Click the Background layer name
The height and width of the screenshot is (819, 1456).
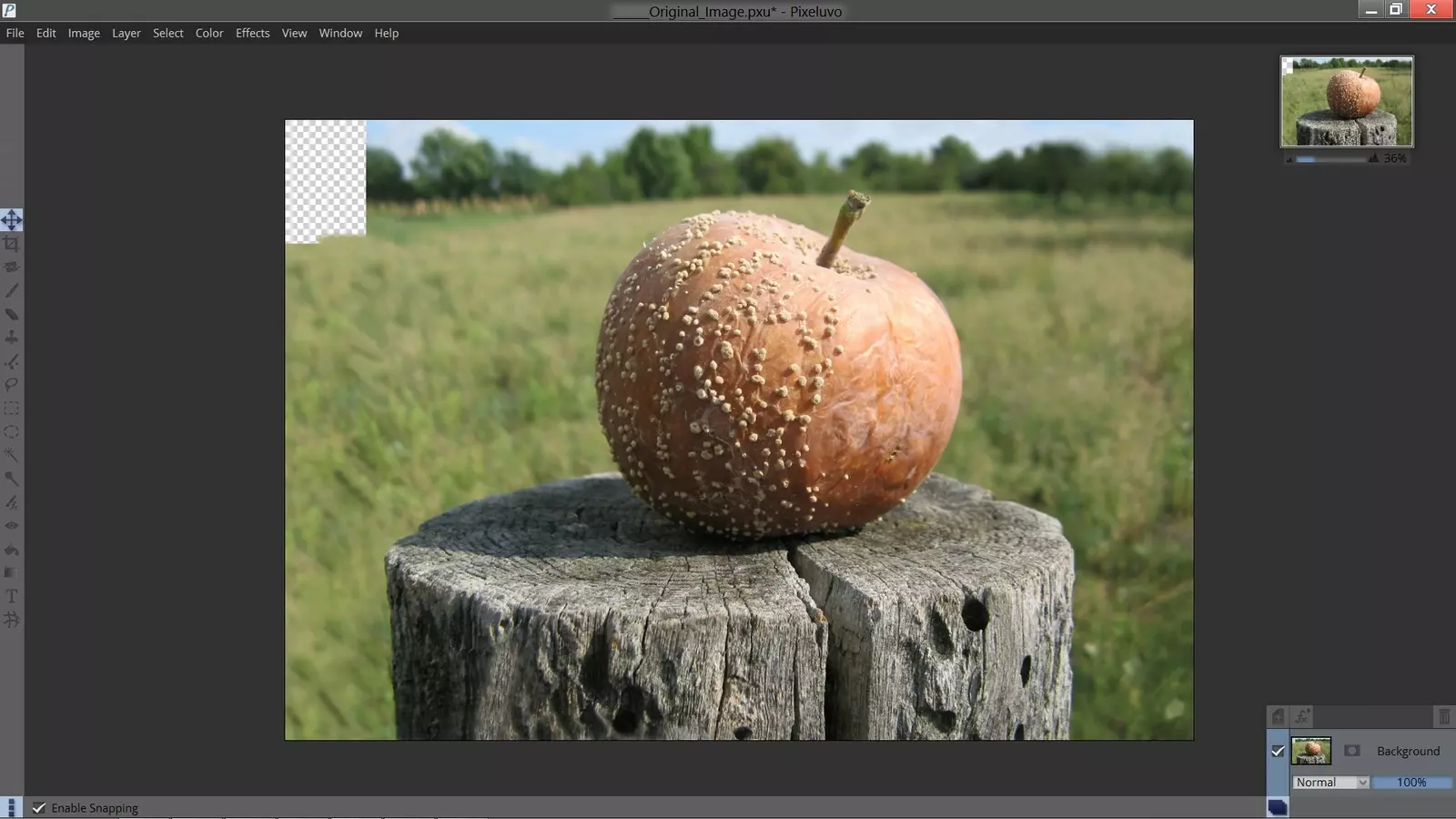[1408, 752]
